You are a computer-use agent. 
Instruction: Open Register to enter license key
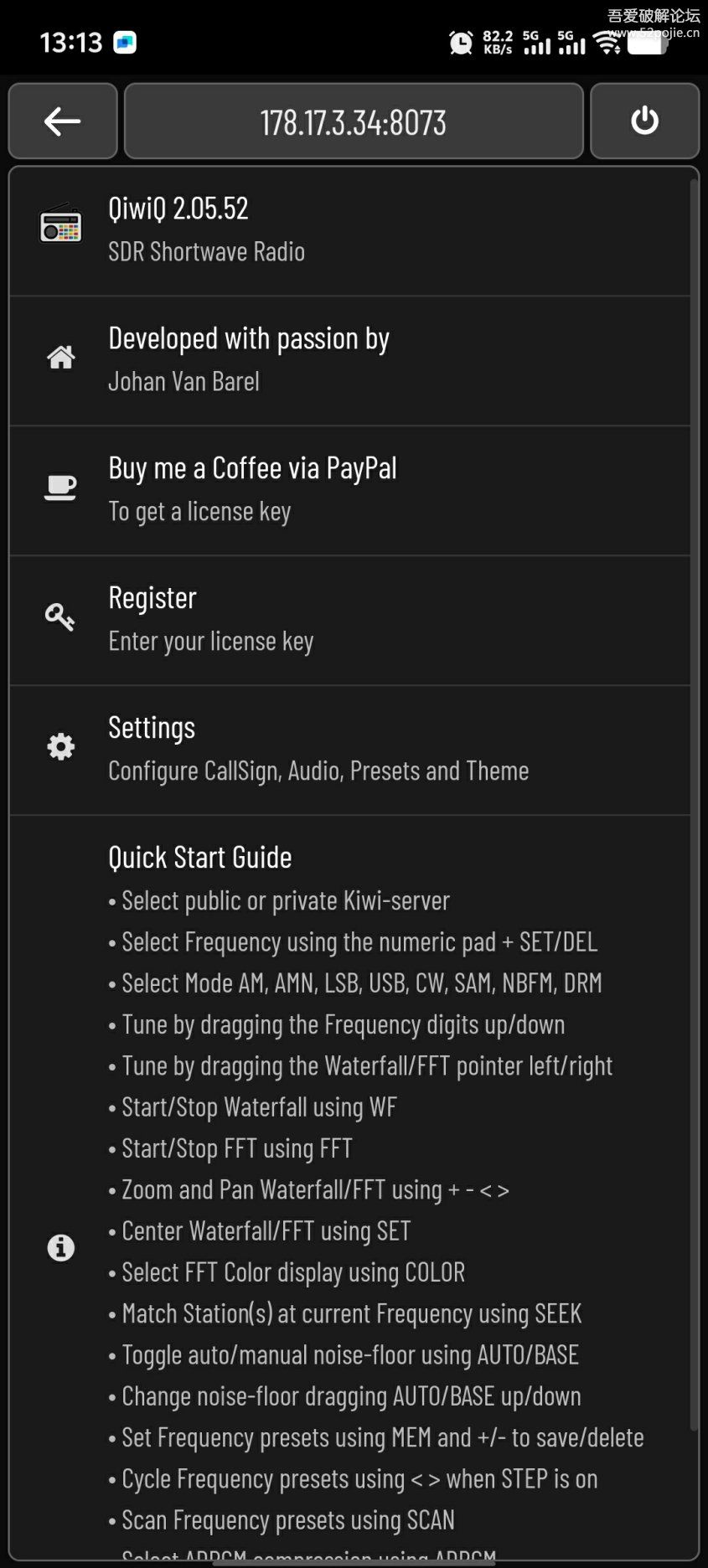coord(152,598)
